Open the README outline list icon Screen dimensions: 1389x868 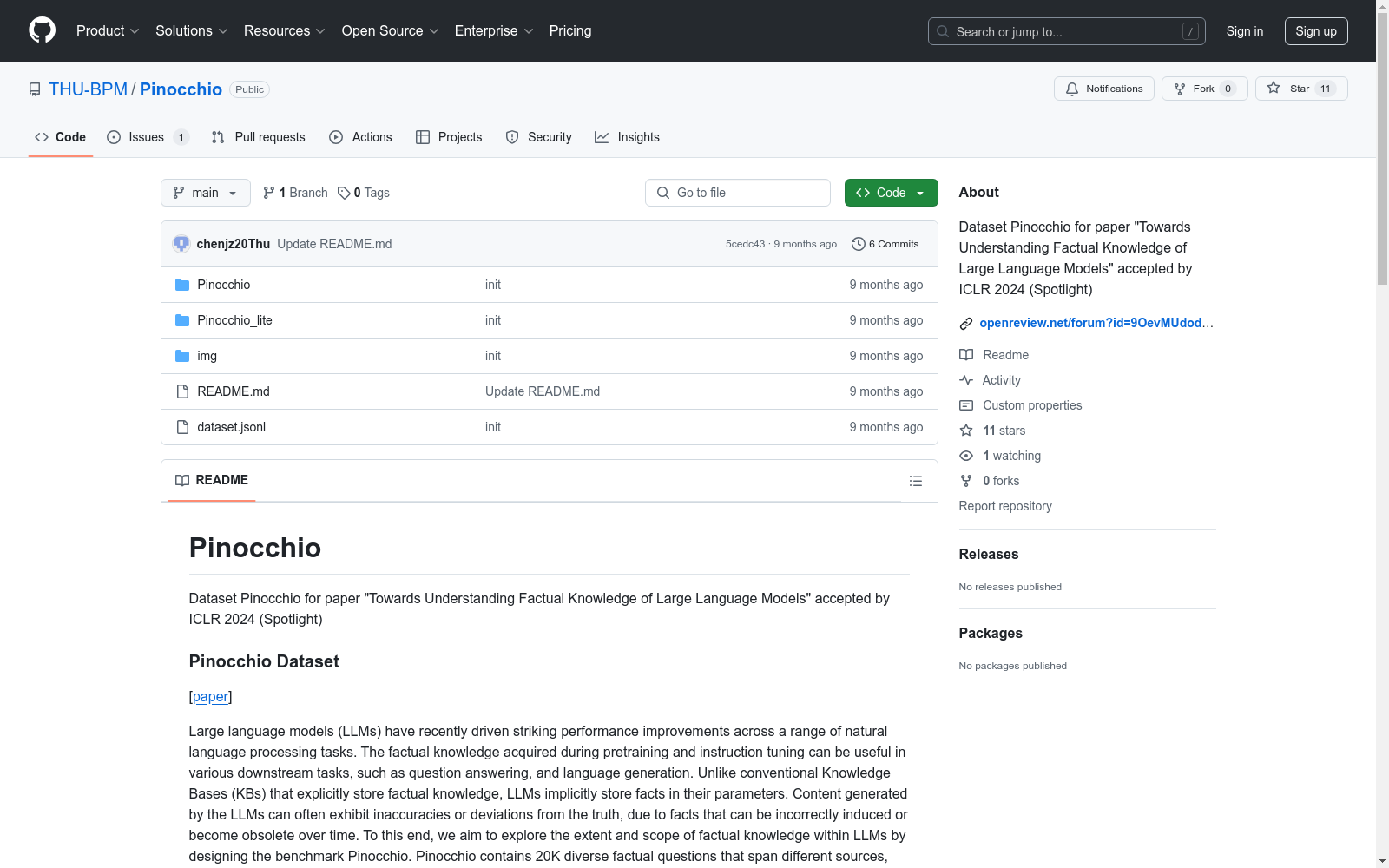pyautogui.click(x=916, y=481)
